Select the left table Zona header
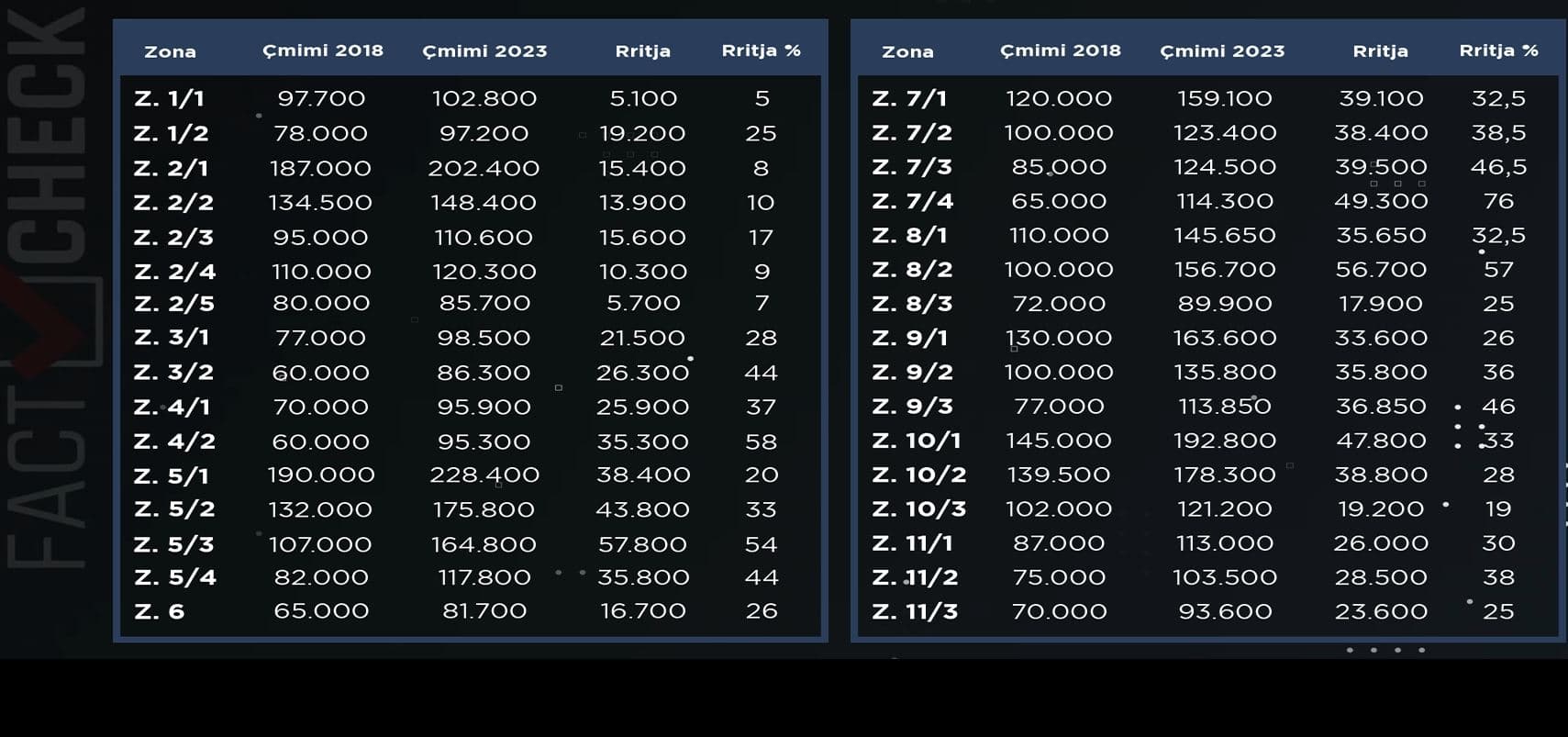This screenshot has height=737, width=1568. click(x=170, y=52)
